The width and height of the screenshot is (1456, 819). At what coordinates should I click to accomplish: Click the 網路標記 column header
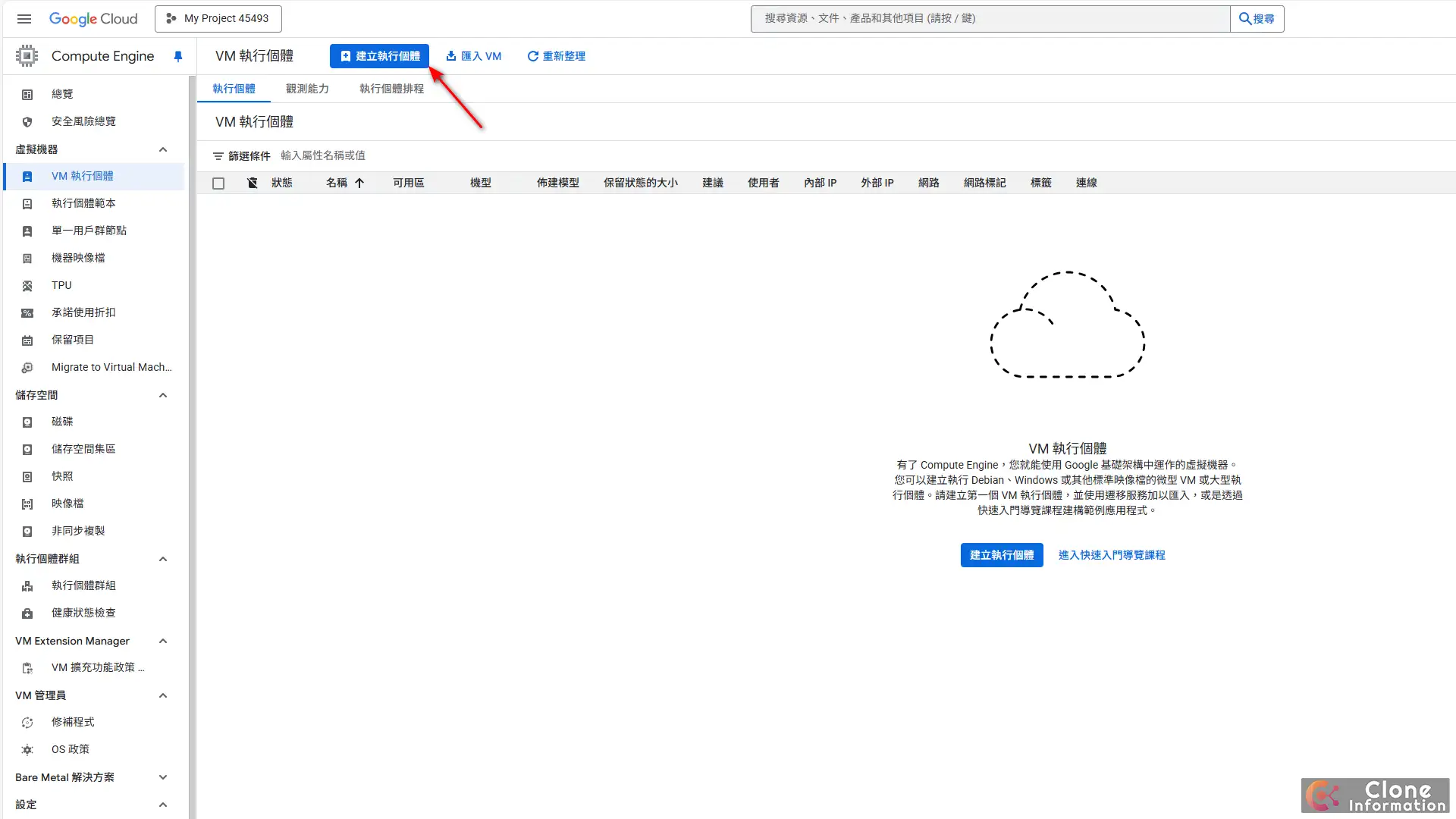985,183
